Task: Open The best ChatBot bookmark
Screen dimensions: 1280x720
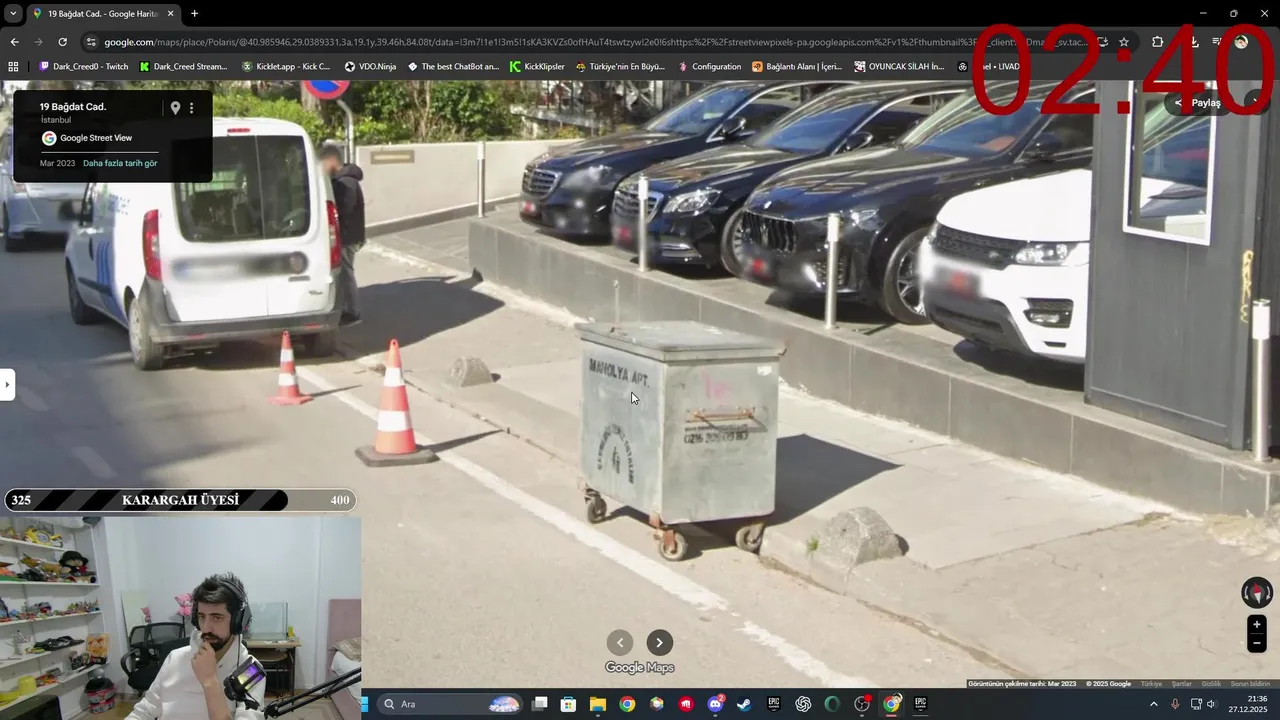Action: 453,66
